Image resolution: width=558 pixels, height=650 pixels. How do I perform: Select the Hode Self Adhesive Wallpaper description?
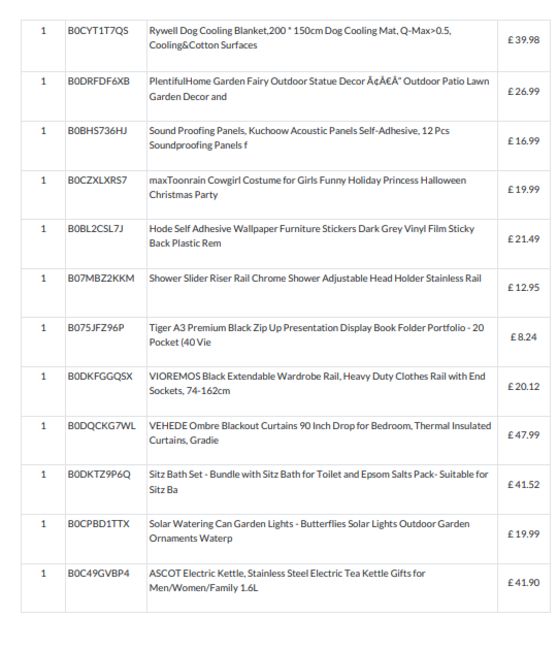coord(312,236)
